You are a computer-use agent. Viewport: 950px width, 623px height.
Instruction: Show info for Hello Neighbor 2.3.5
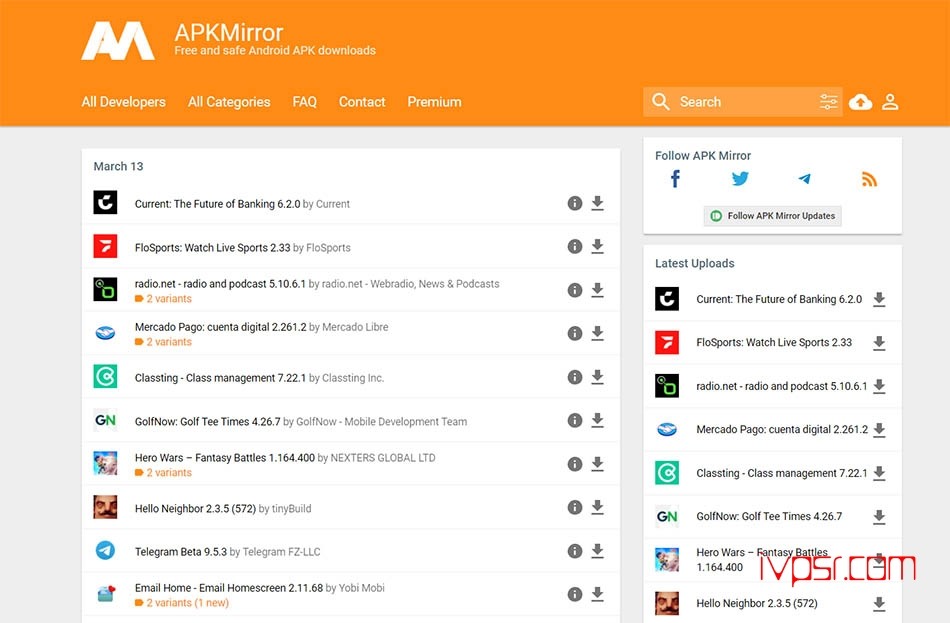(x=575, y=507)
